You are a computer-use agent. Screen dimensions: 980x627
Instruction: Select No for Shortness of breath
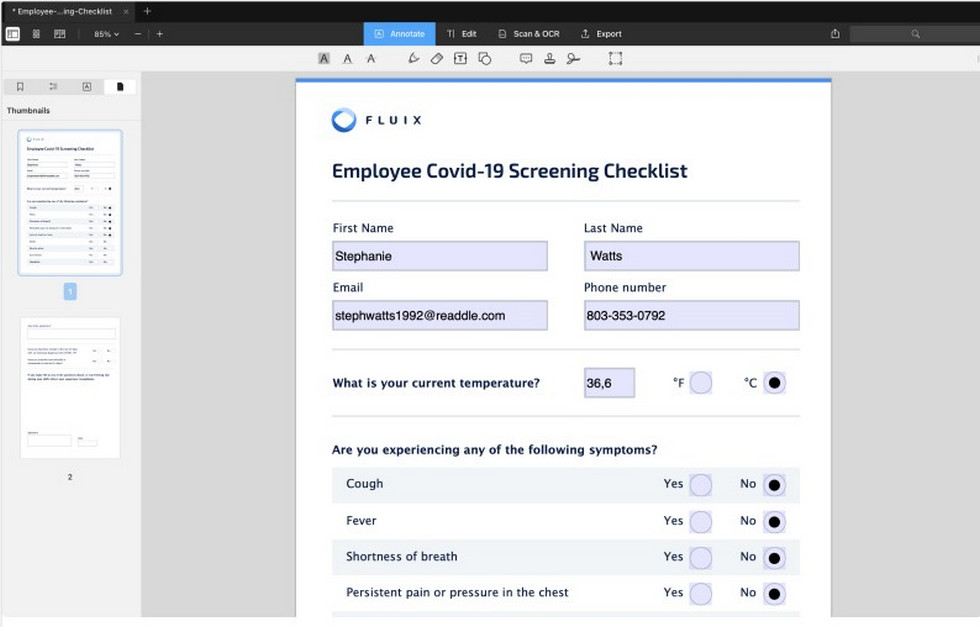point(773,558)
